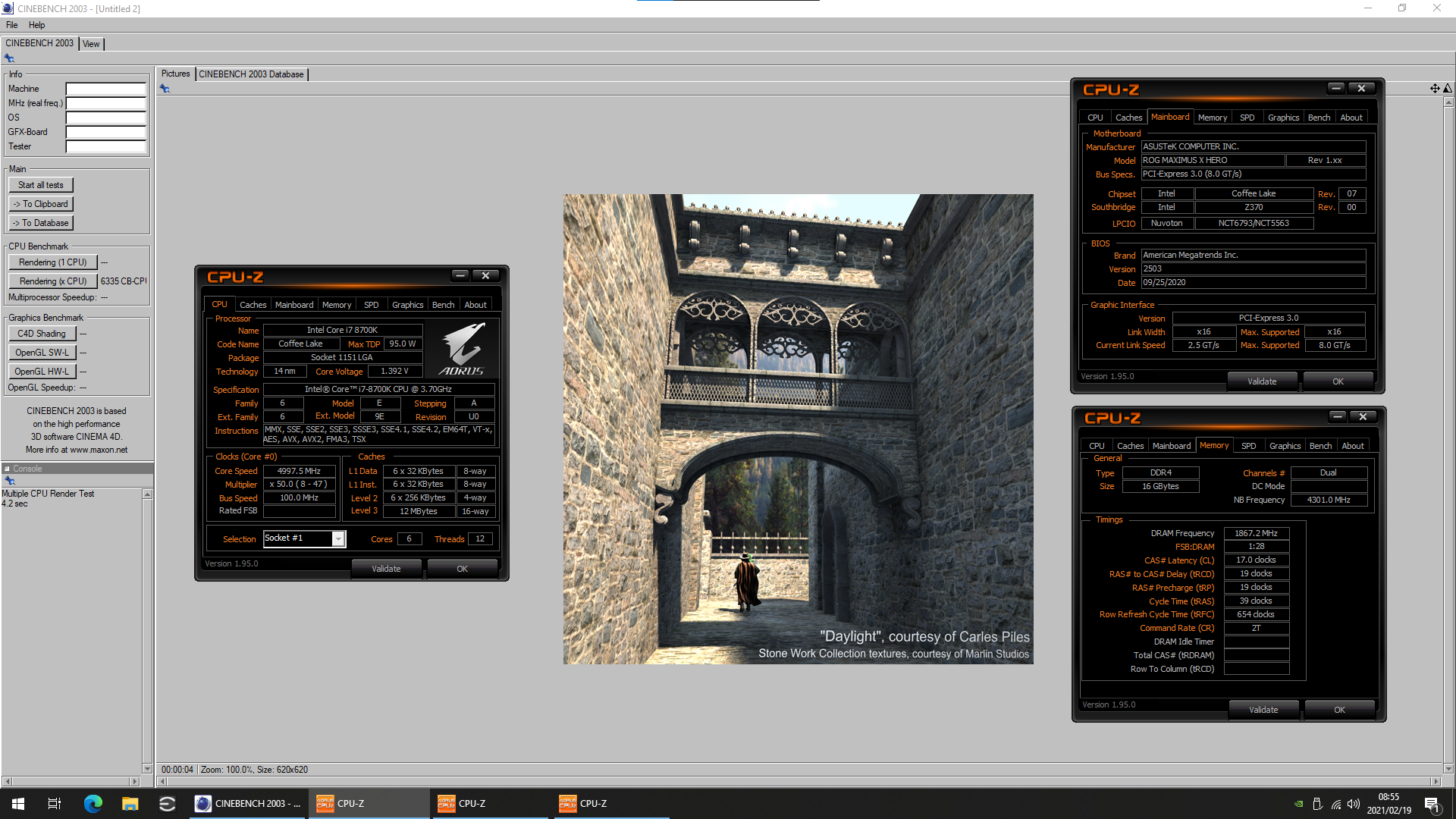Click the Machine input field
The height and width of the screenshot is (819, 1456).
pos(105,89)
